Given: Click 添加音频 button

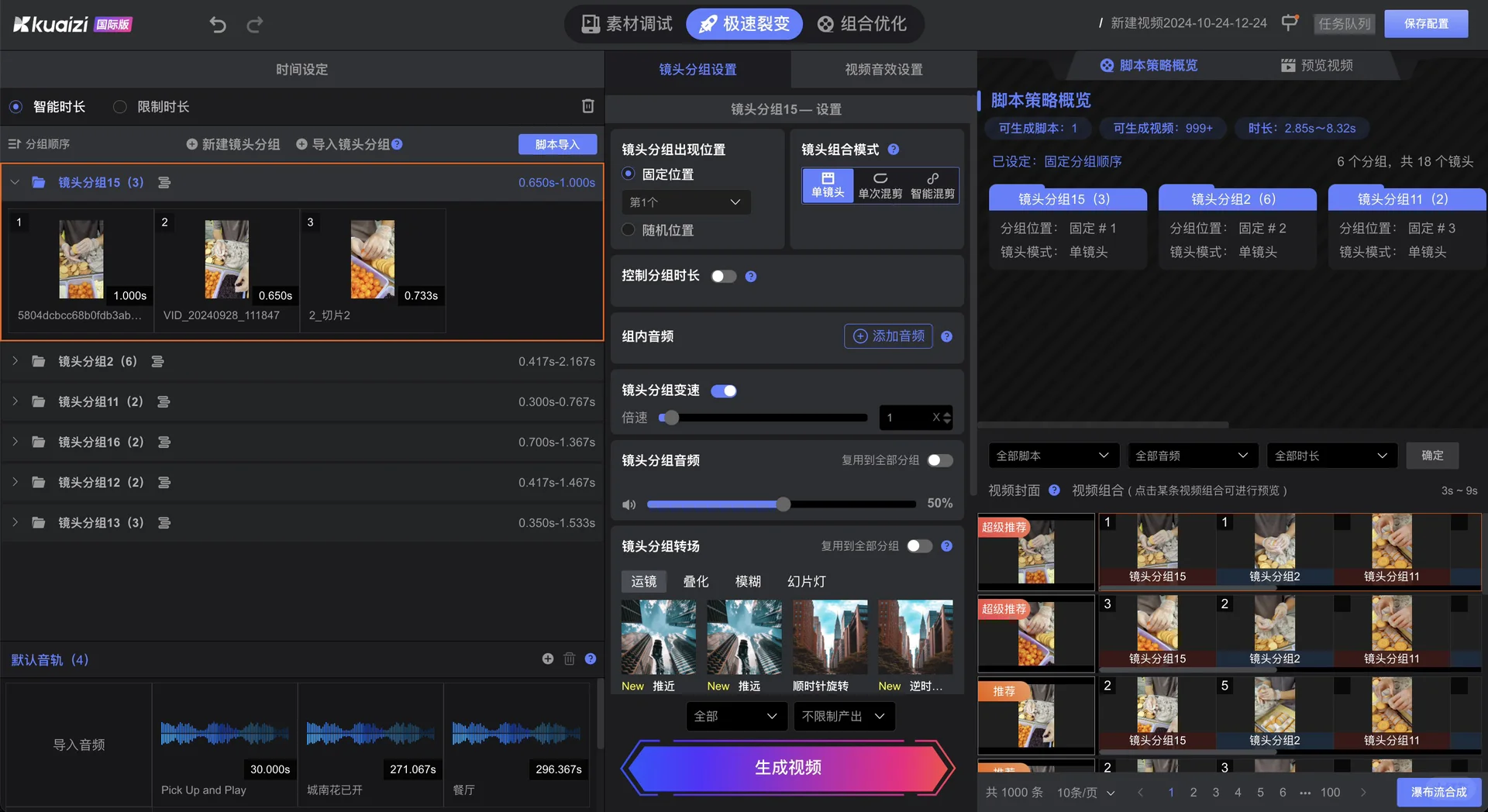Looking at the screenshot, I should 888,336.
